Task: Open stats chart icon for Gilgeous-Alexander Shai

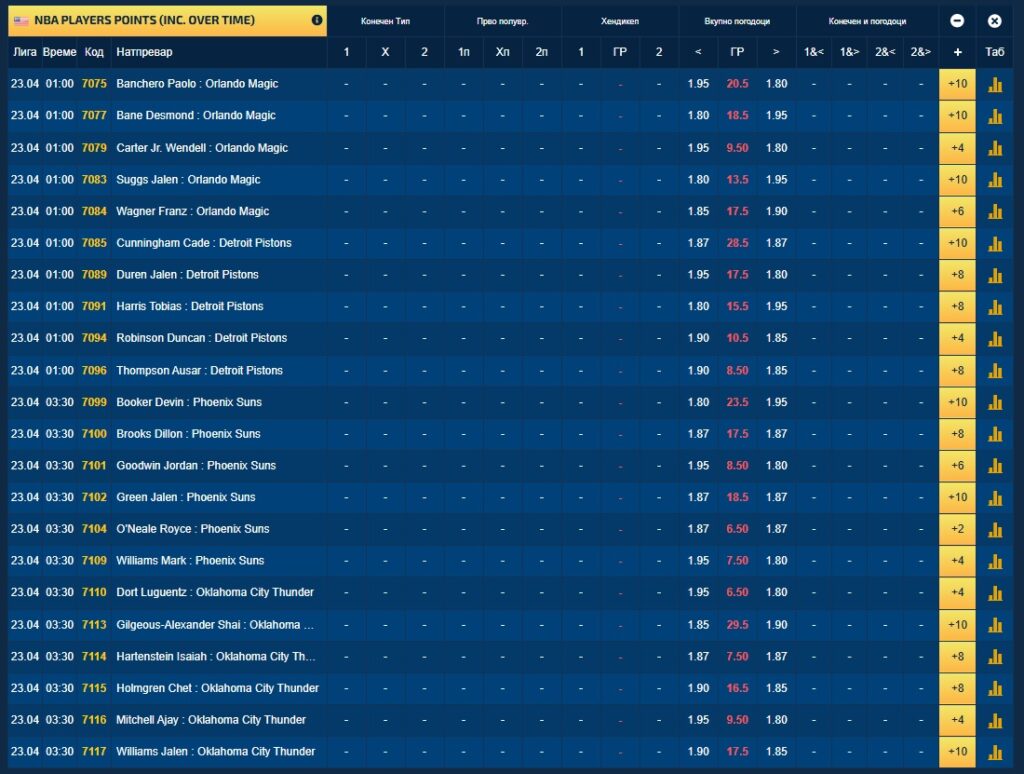Action: (x=994, y=625)
